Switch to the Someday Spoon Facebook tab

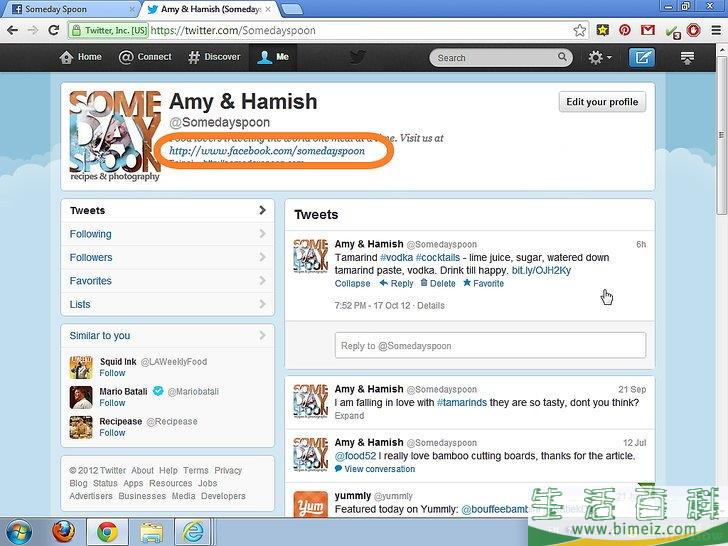70,9
